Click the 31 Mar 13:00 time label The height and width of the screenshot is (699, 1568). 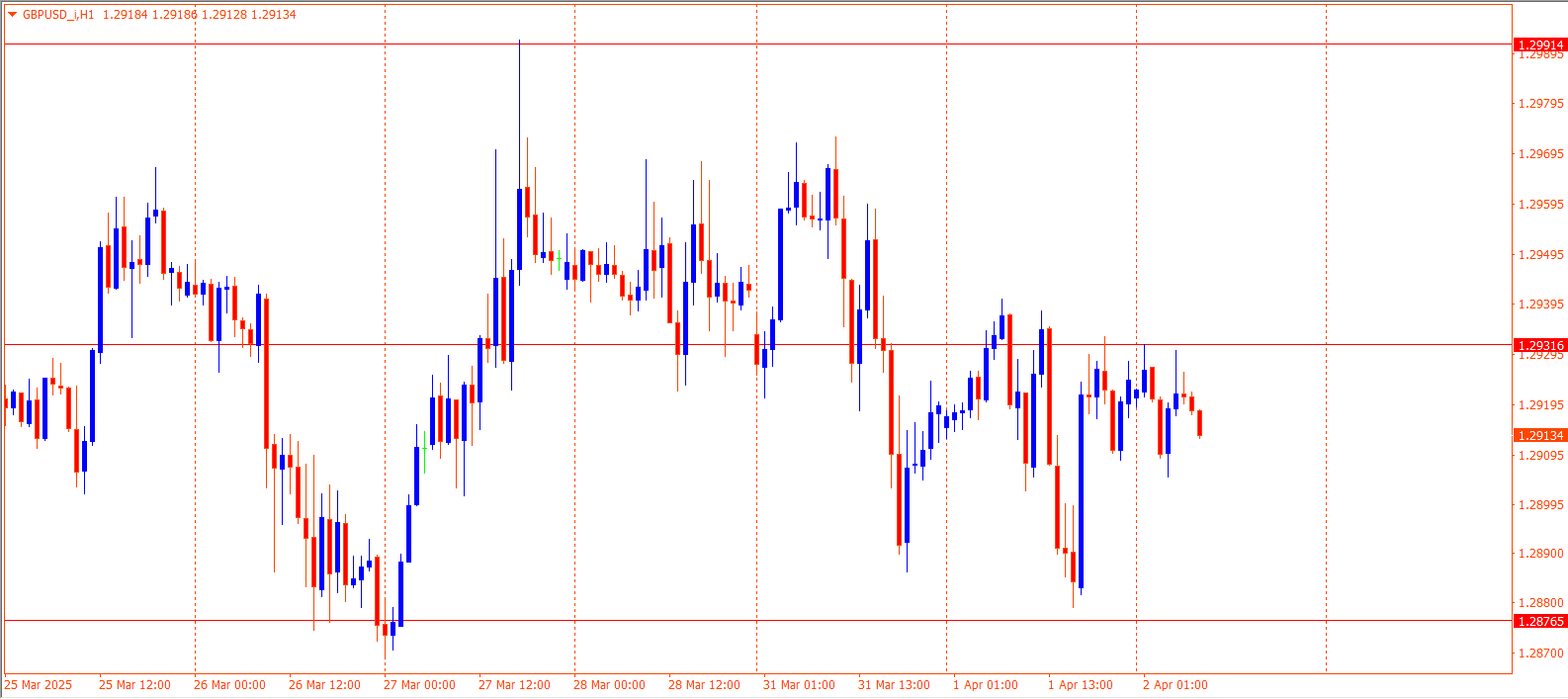pyautogui.click(x=894, y=685)
